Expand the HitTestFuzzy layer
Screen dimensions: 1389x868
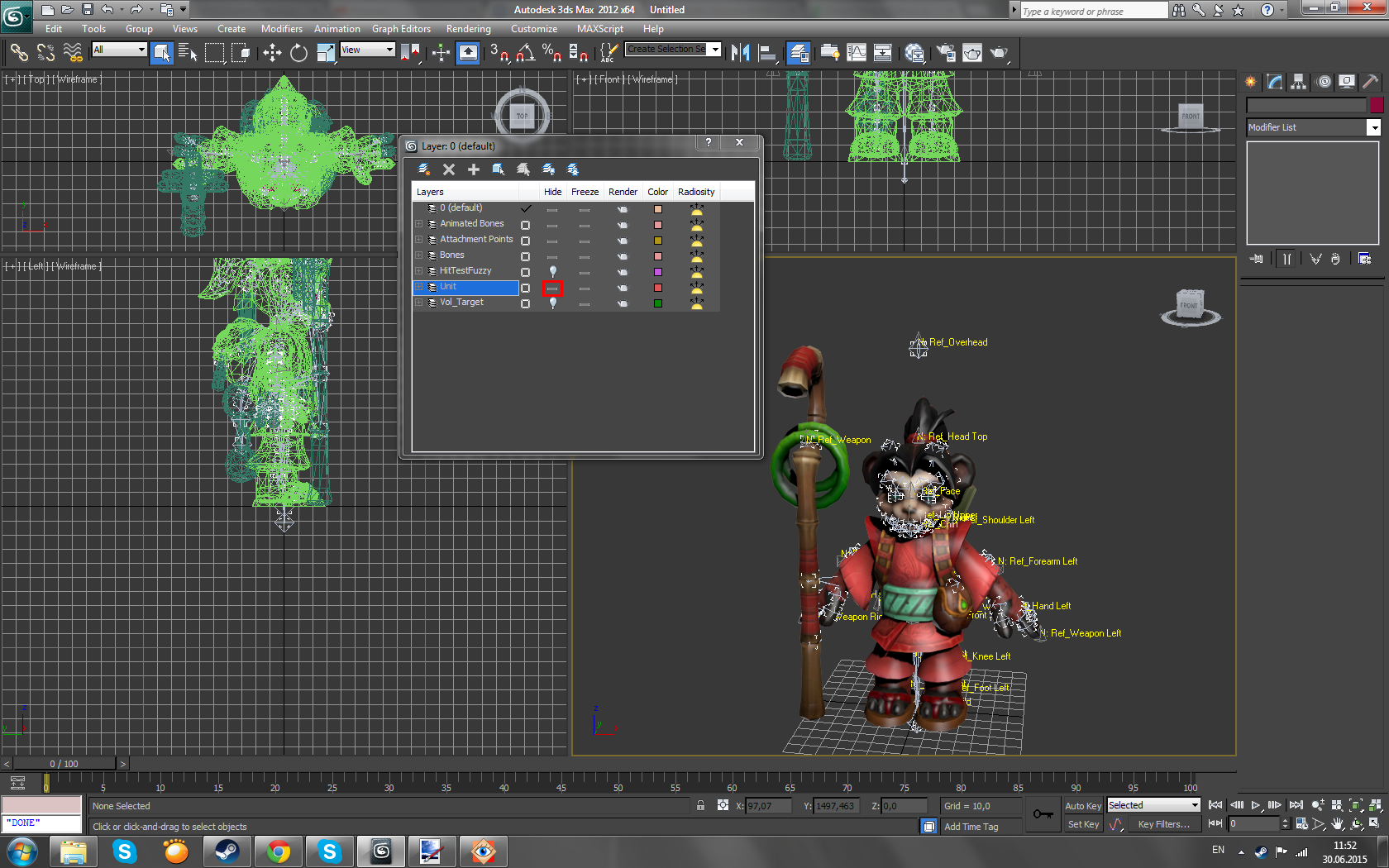pyautogui.click(x=419, y=271)
